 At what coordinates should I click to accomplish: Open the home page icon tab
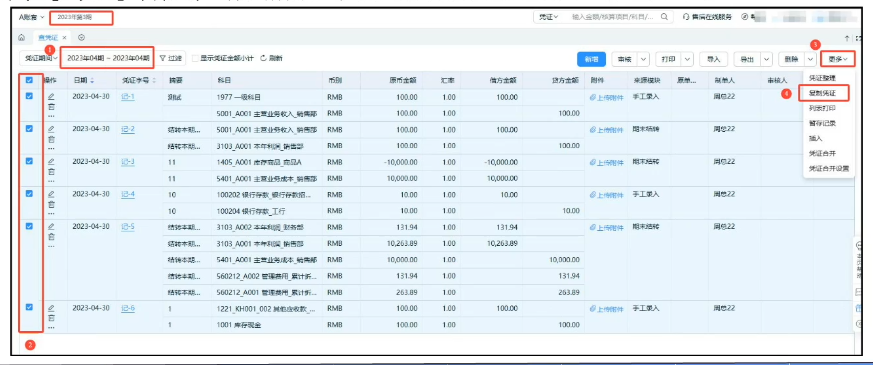point(21,37)
